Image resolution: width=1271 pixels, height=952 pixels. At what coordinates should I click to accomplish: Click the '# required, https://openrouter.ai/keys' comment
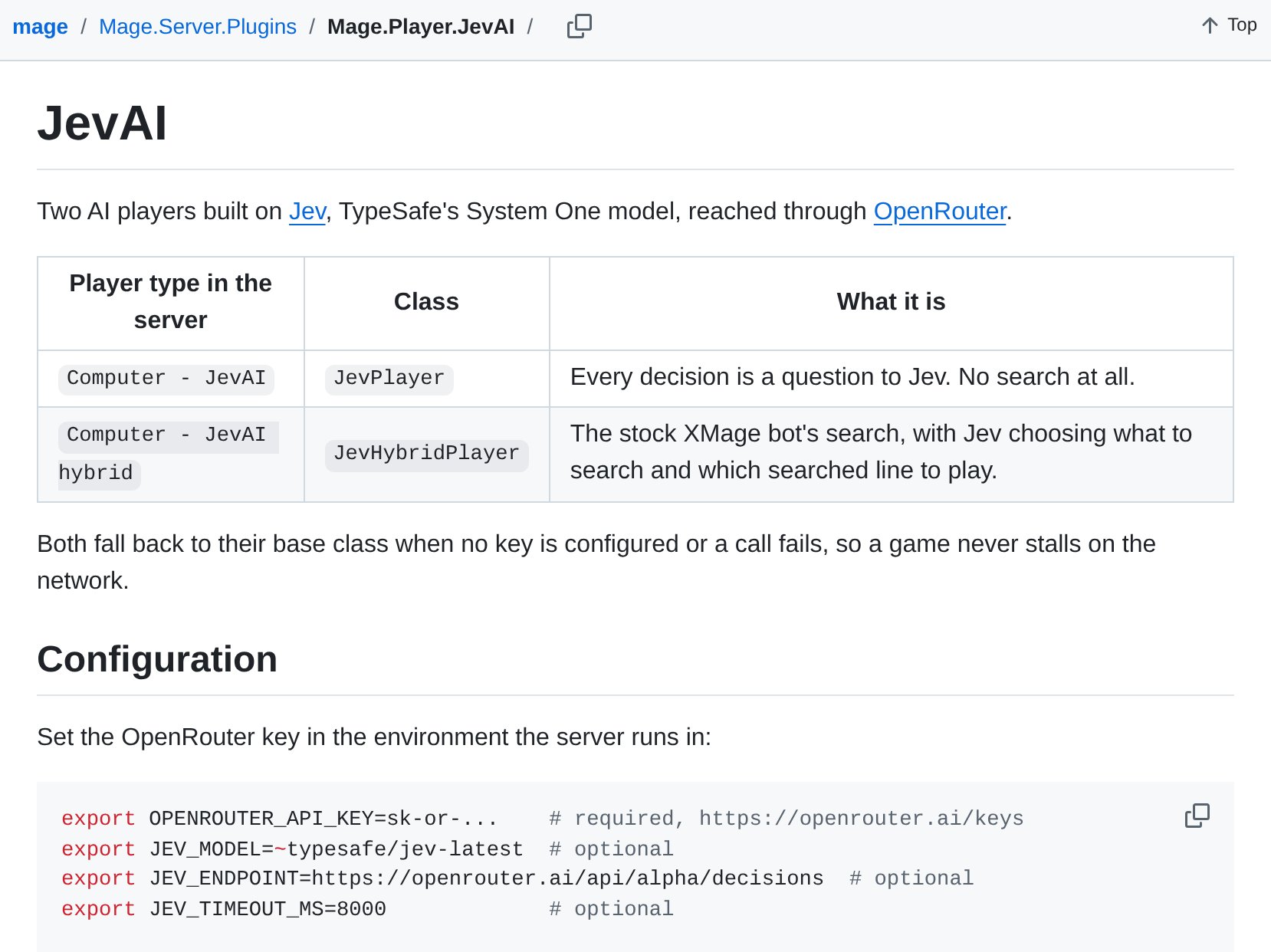(x=787, y=819)
